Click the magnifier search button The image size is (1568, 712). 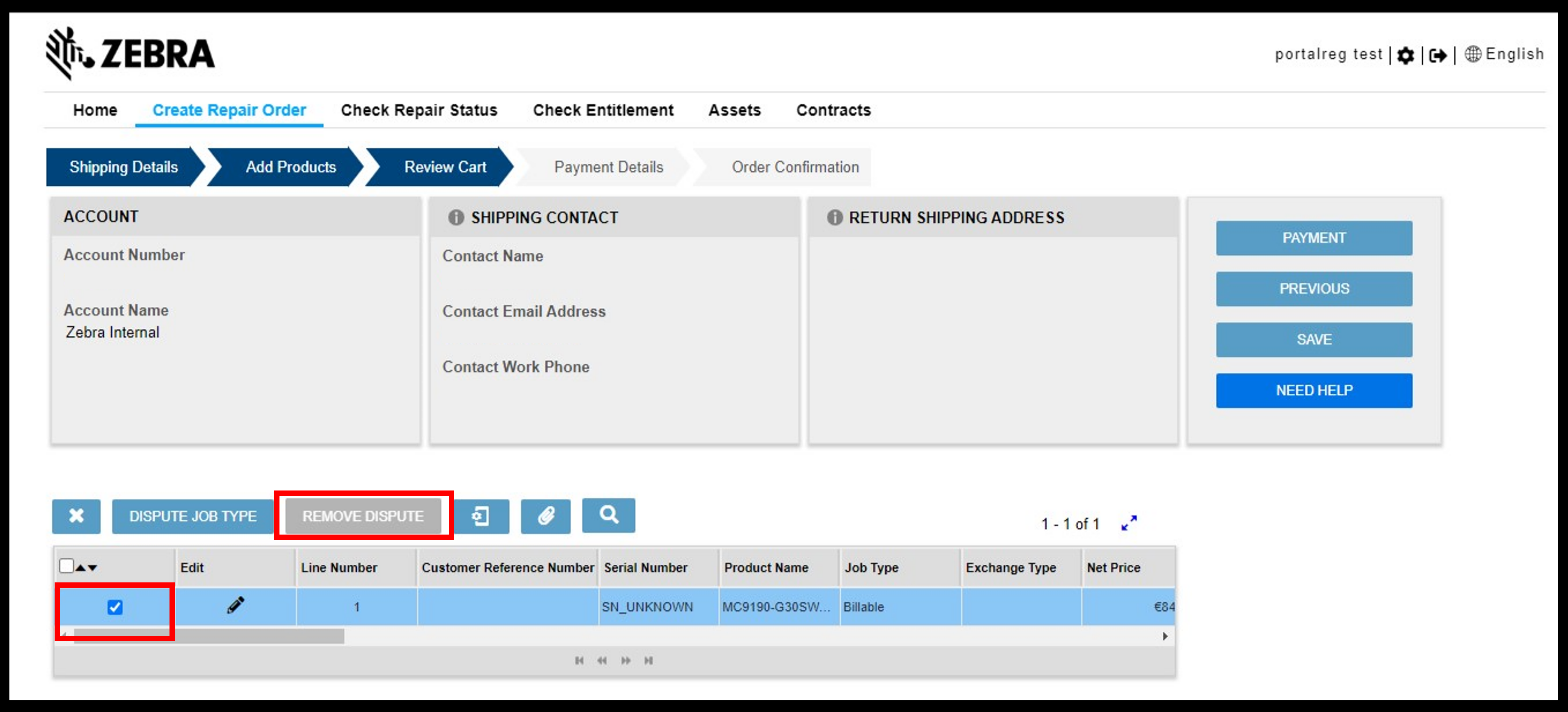609,515
